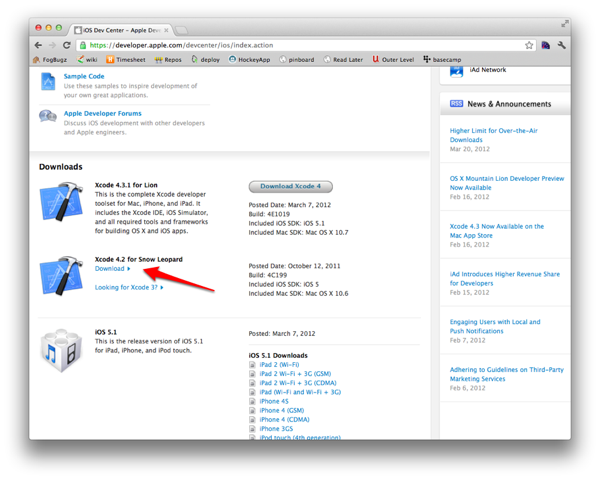600x480 pixels.
Task: Open the Outer Level bookmark
Action: tap(393, 60)
